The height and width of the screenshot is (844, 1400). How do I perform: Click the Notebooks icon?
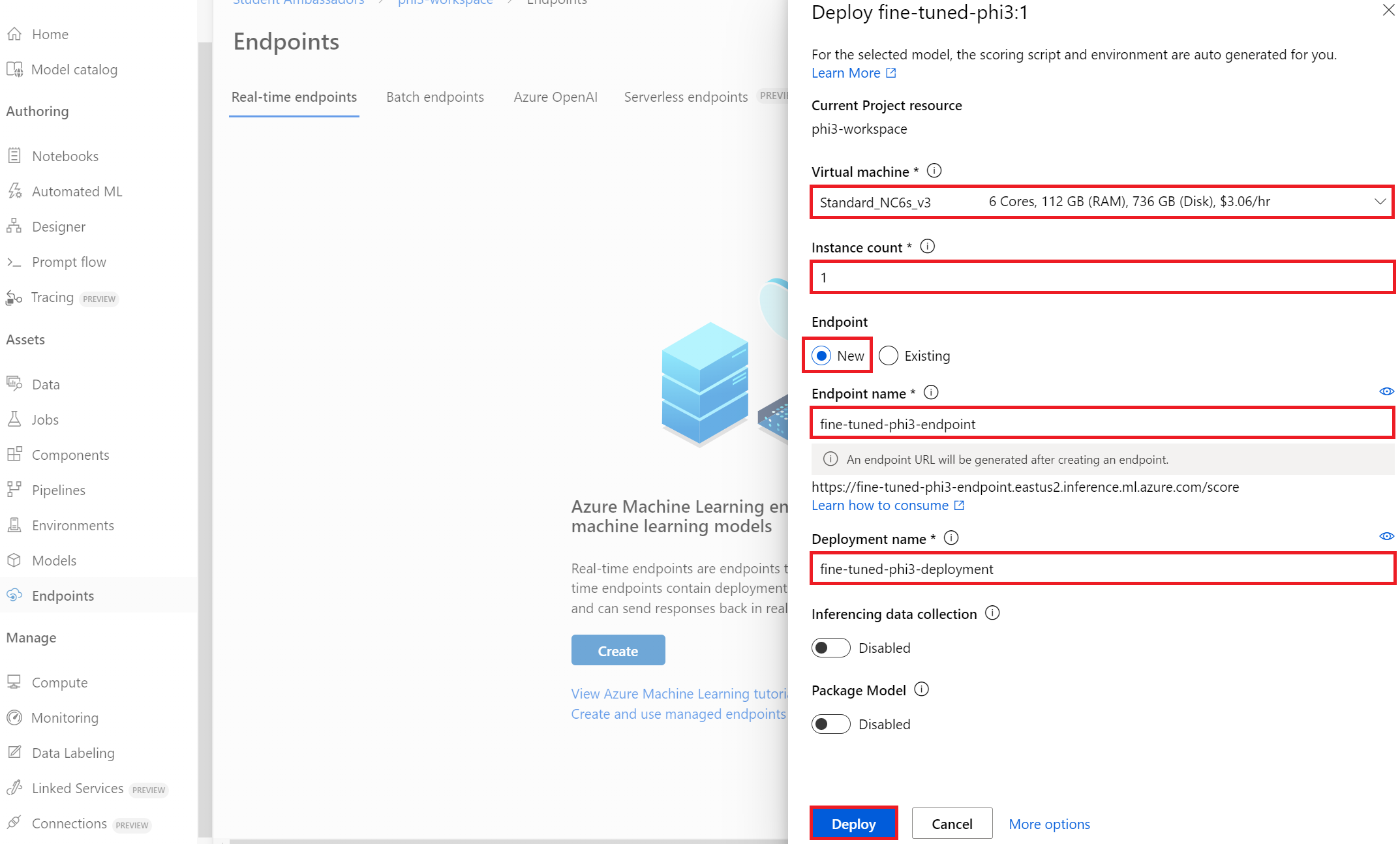[14, 156]
